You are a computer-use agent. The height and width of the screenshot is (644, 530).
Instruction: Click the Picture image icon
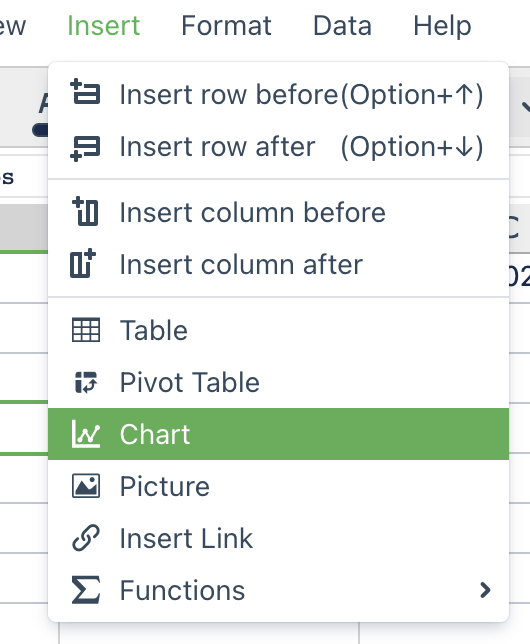[86, 486]
